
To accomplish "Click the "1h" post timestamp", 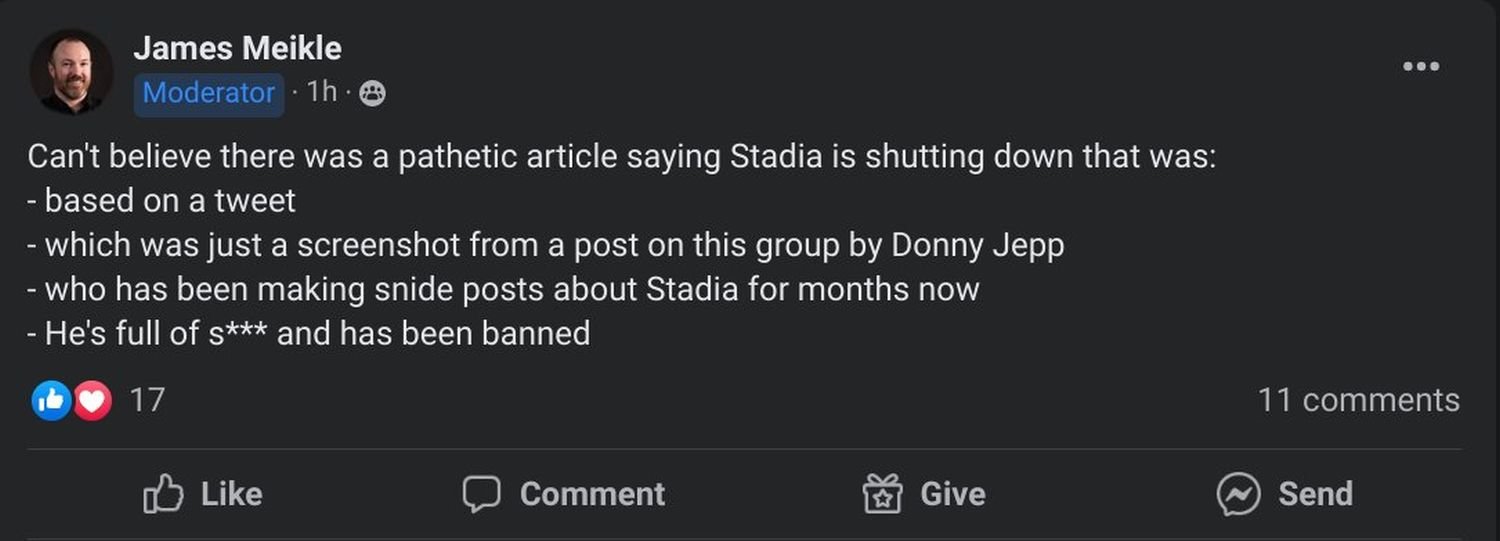I will 322,92.
